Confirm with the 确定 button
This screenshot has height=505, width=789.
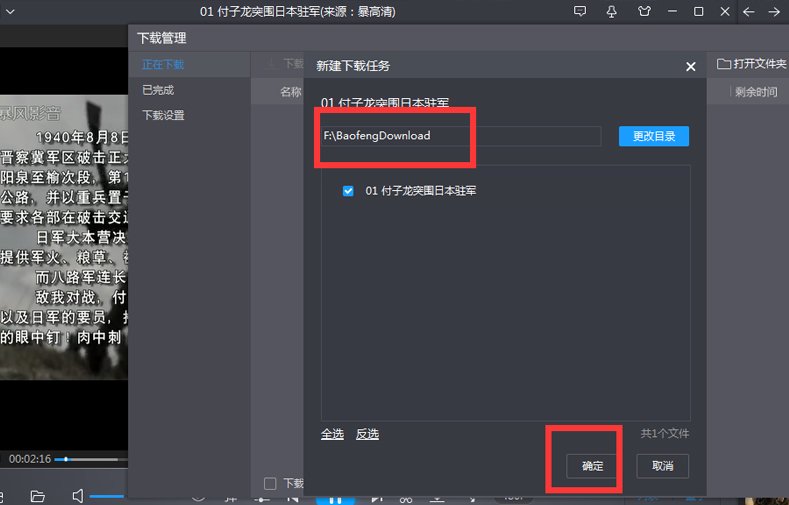pos(592,466)
